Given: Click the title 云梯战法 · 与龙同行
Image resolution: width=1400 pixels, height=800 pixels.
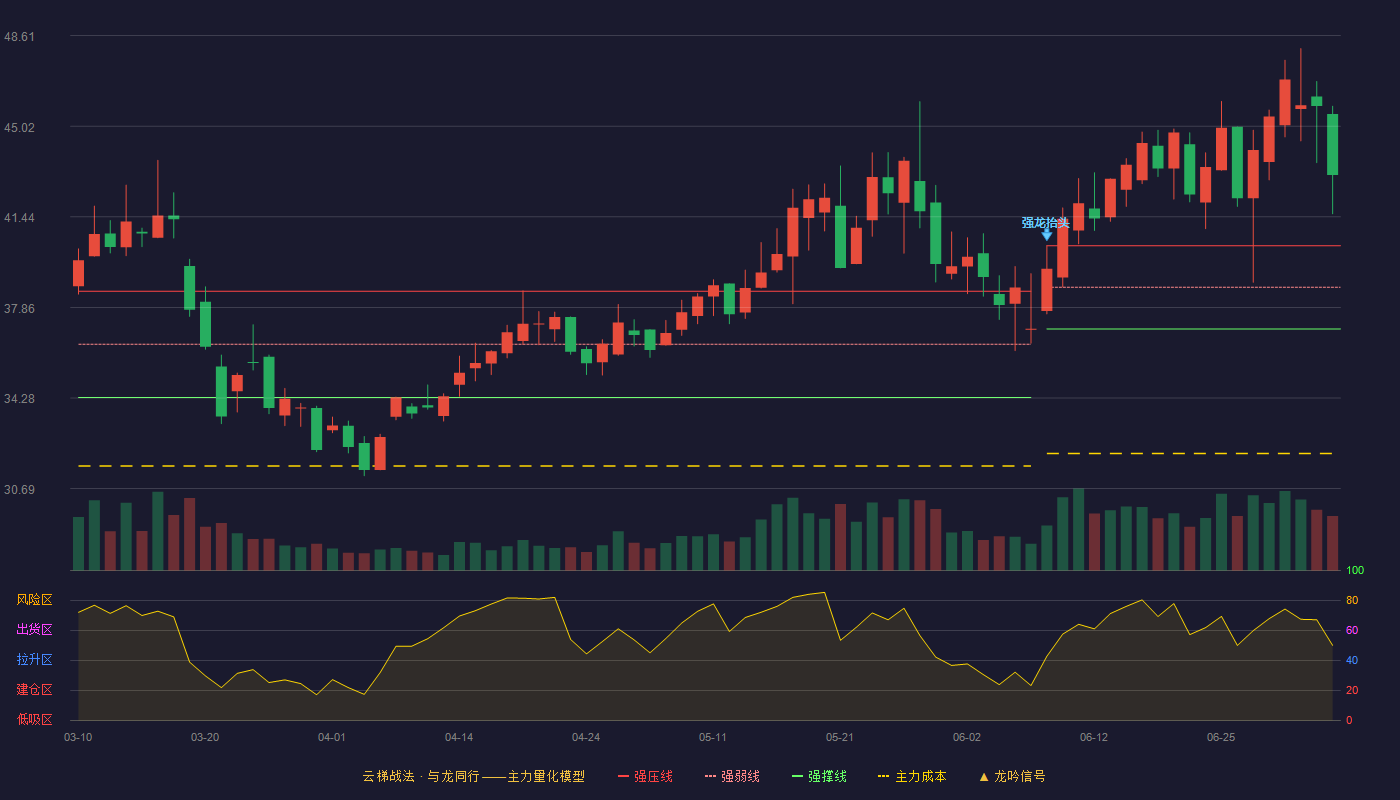Looking at the screenshot, I should [x=421, y=776].
